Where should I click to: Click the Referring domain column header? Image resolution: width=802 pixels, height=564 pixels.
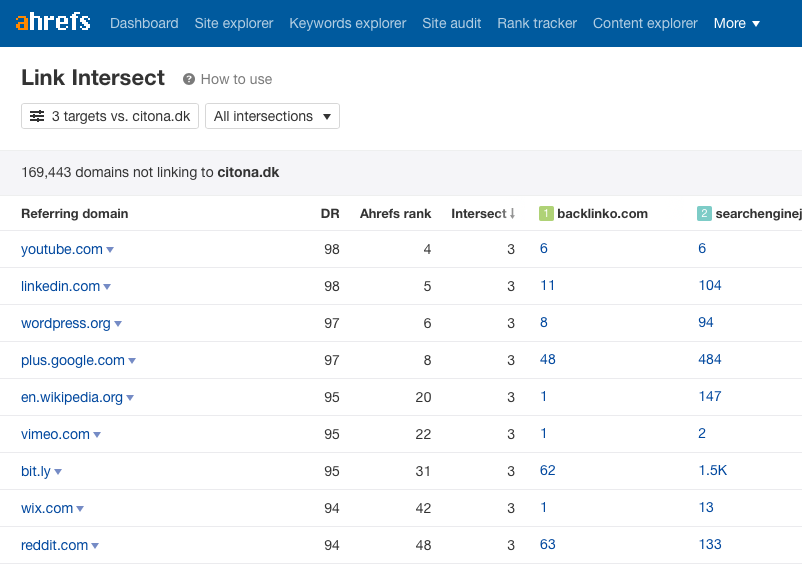tap(75, 214)
